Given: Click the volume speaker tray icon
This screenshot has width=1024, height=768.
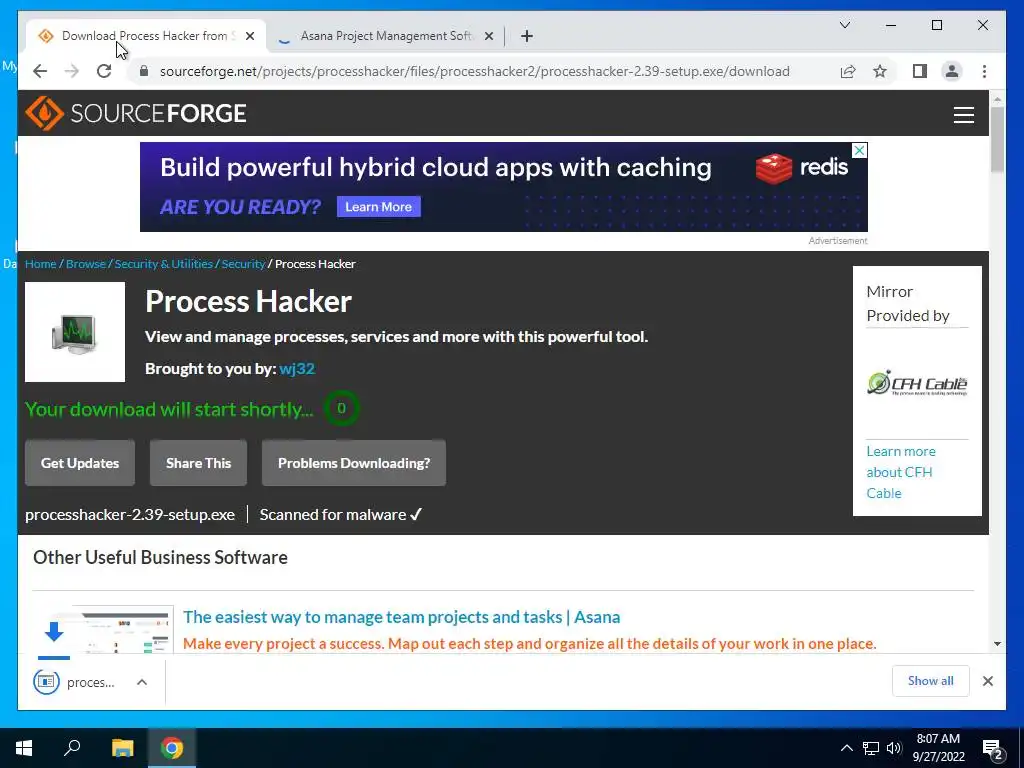Looking at the screenshot, I should 894,748.
